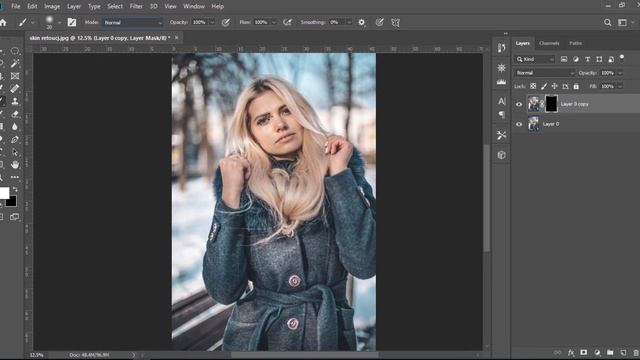The height and width of the screenshot is (360, 640).
Task: Open the Paragraph panel icon
Action: coord(502,115)
